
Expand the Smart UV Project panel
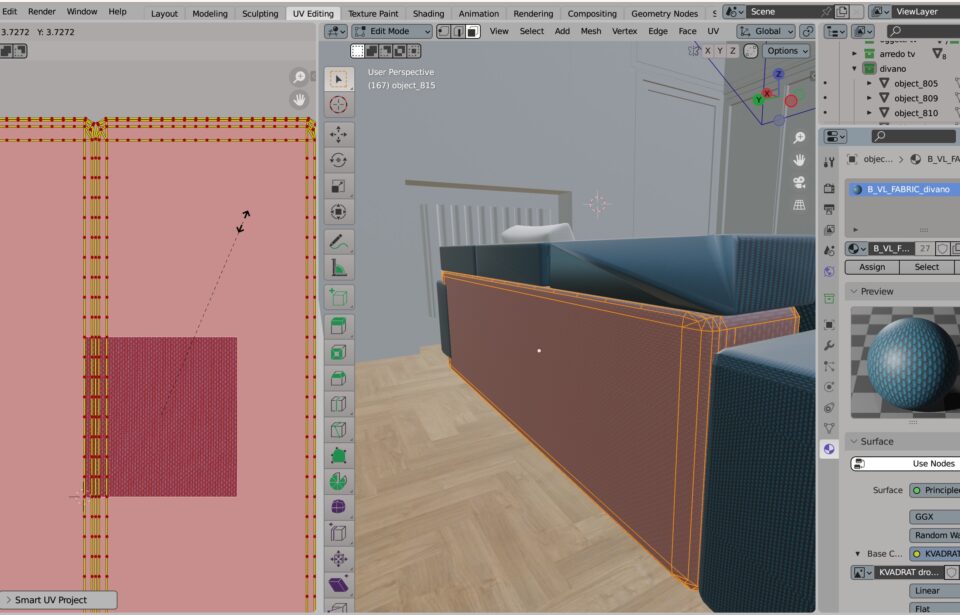(x=60, y=600)
